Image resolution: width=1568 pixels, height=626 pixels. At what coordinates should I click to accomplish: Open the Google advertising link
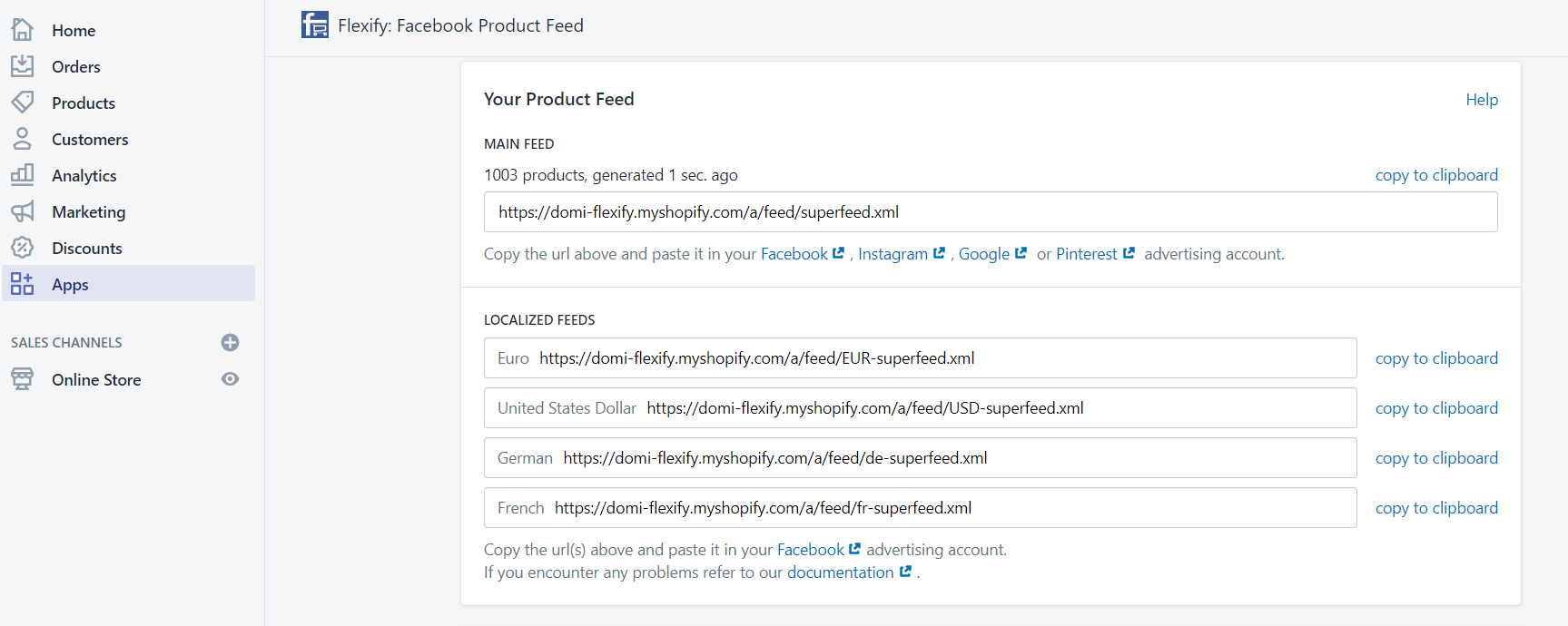click(984, 254)
